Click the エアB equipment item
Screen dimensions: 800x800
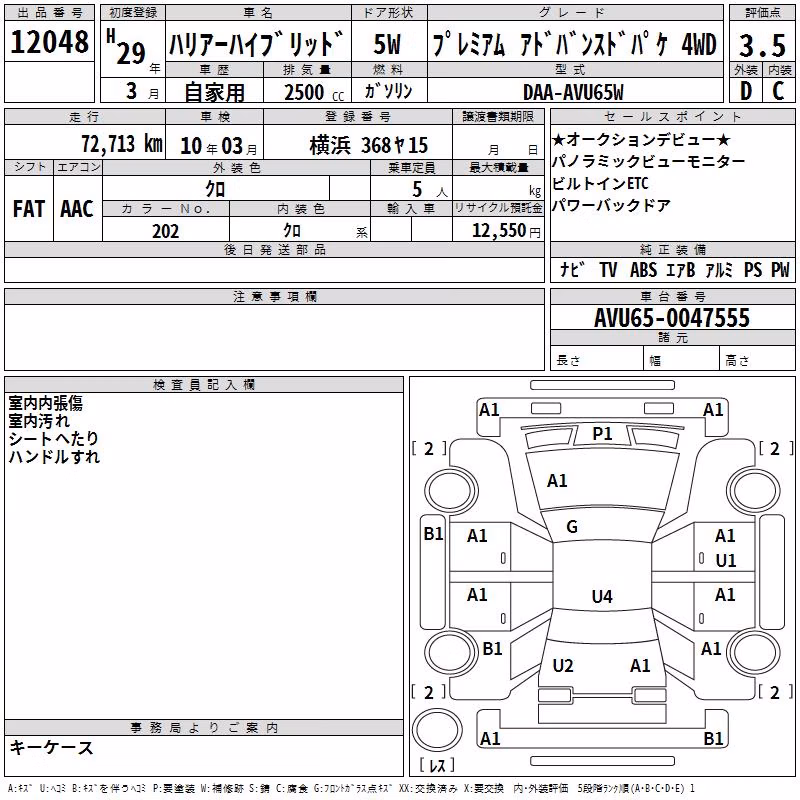pos(681,269)
